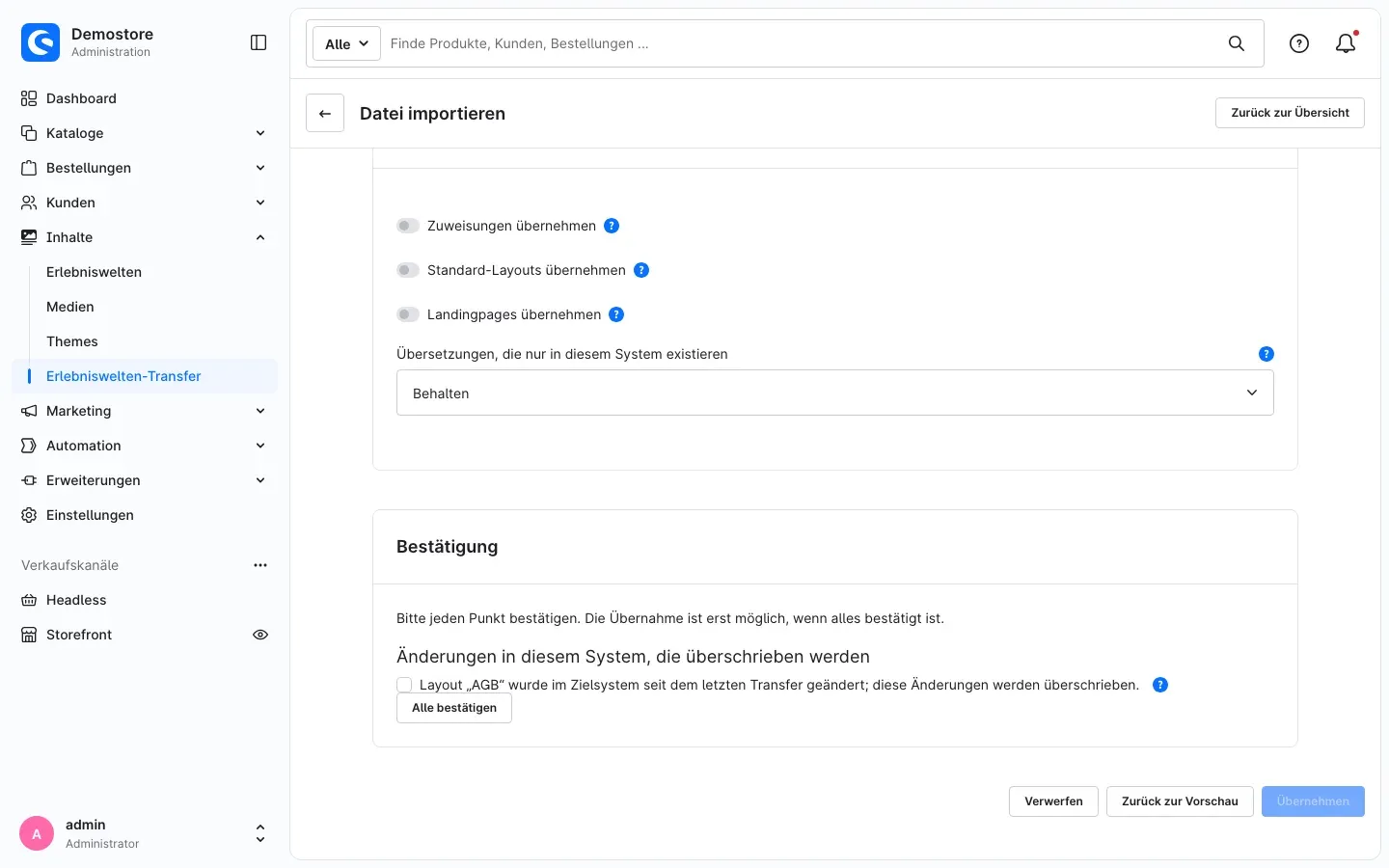Click the Shopware logo icon
The image size is (1389, 868).
tap(41, 42)
